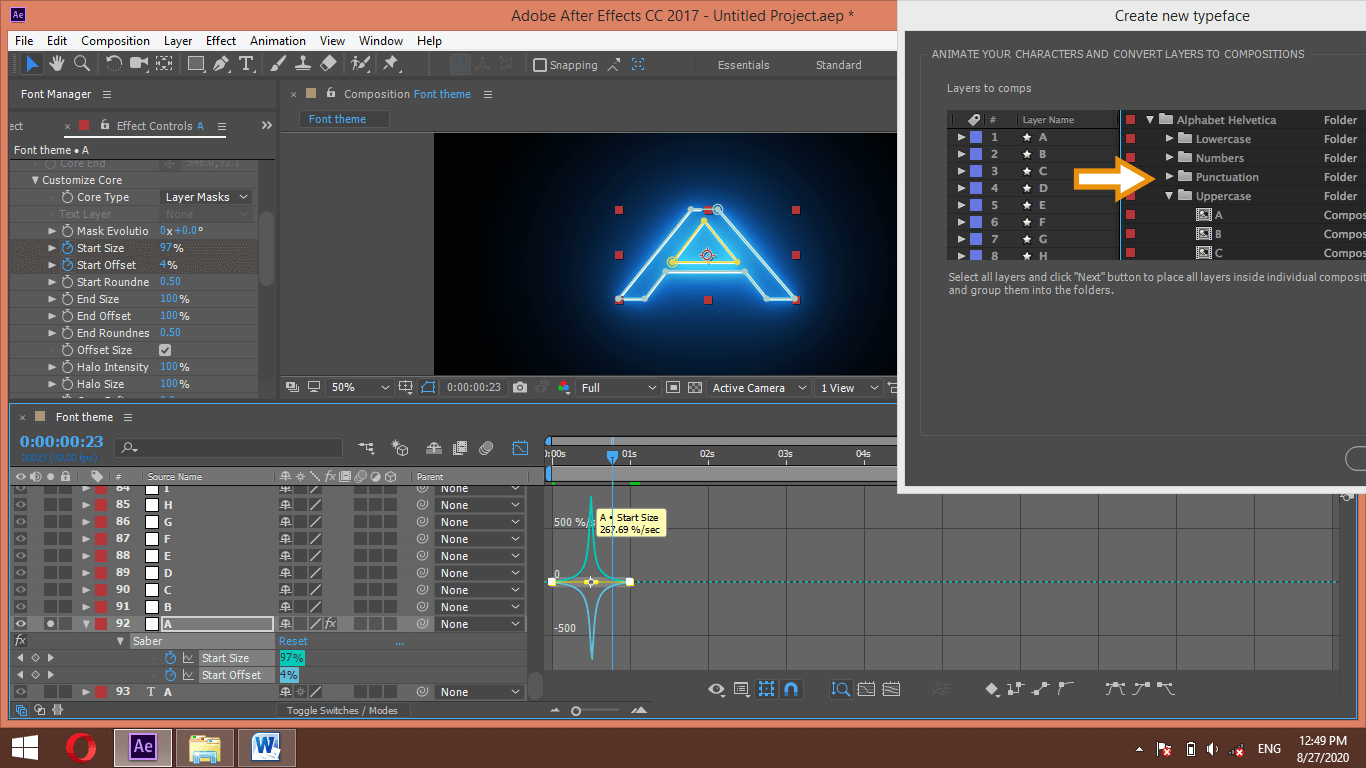
Task: Enable the Snapping checkbox
Action: 540,65
